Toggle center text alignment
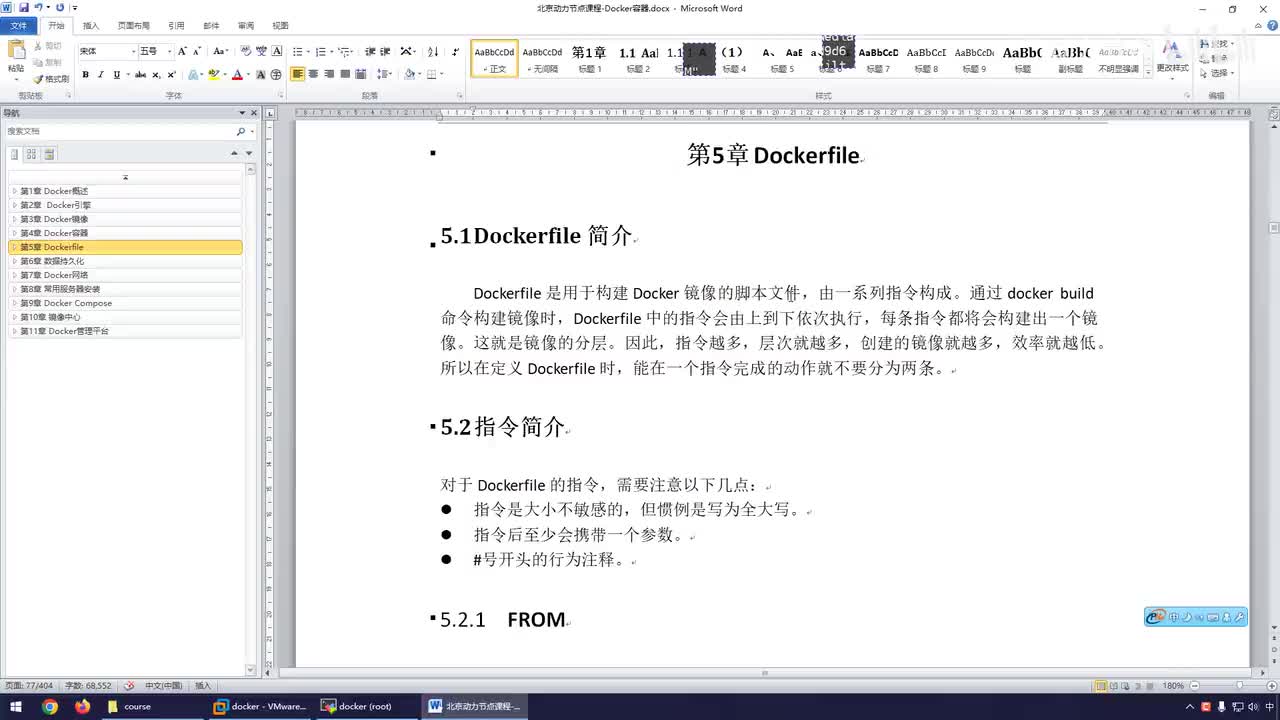Screen dimensions: 1280x720 [x=314, y=75]
